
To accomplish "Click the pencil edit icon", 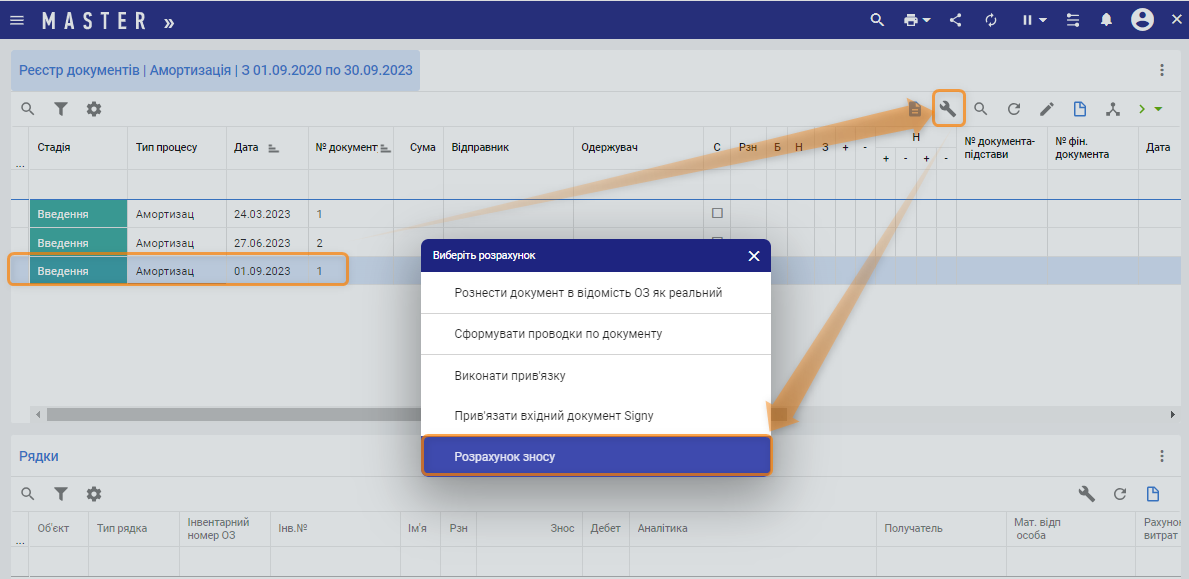I will pos(1046,109).
